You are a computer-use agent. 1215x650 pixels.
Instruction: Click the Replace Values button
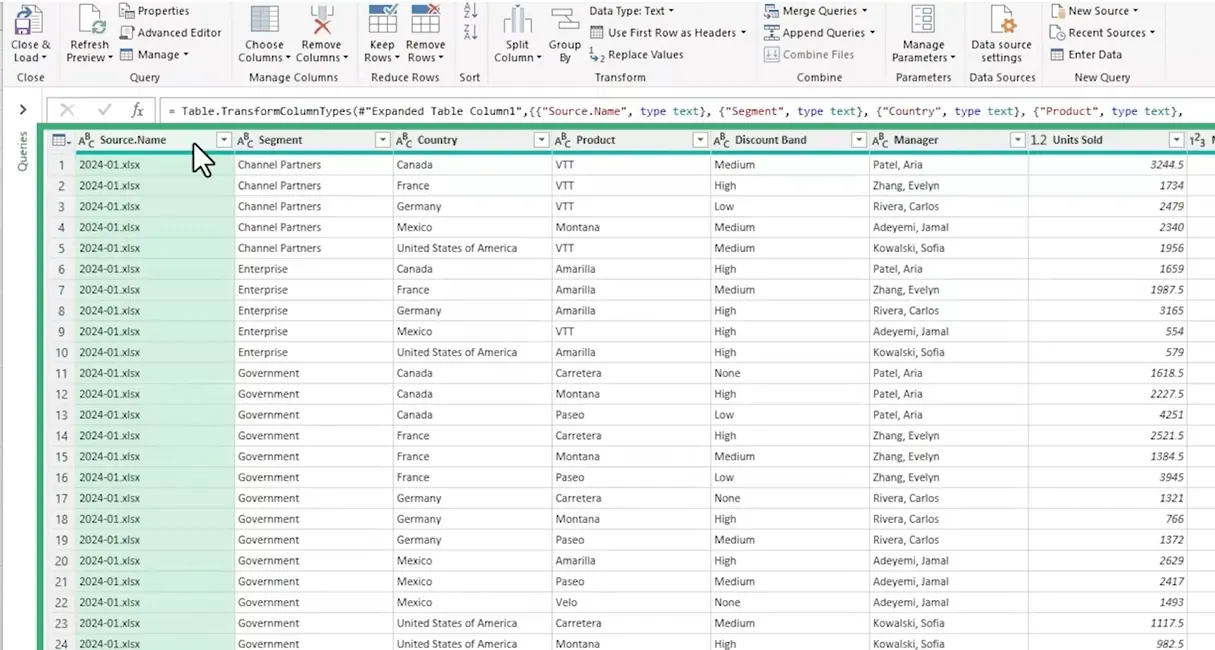pos(636,55)
